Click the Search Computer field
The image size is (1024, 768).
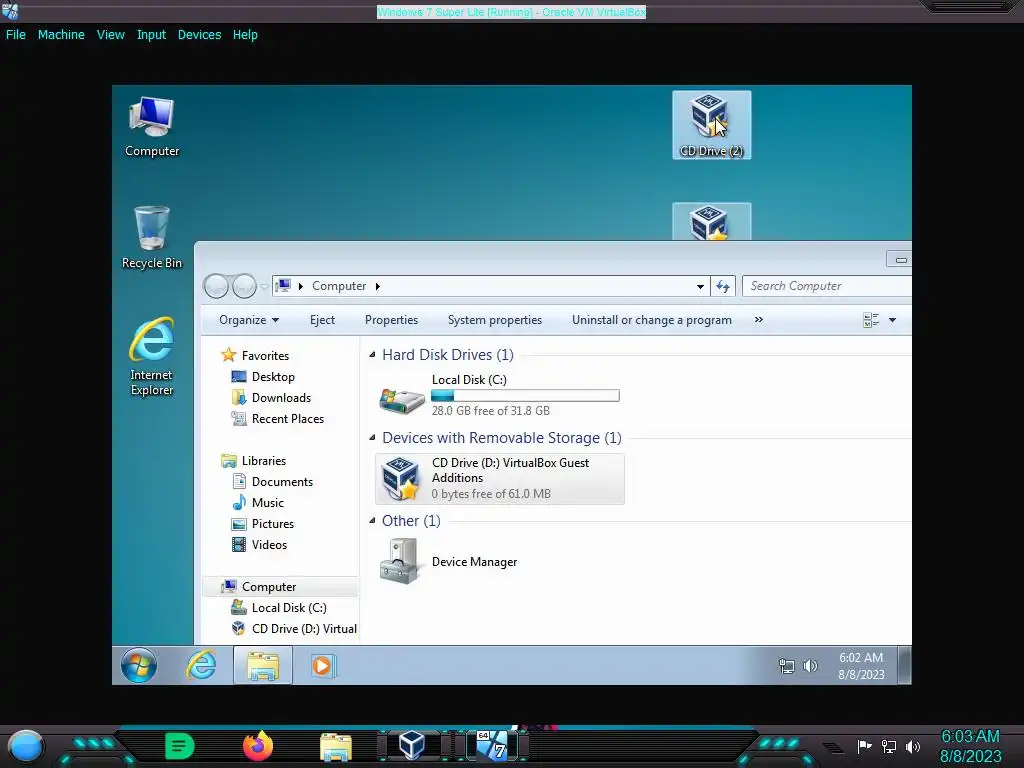coord(827,286)
